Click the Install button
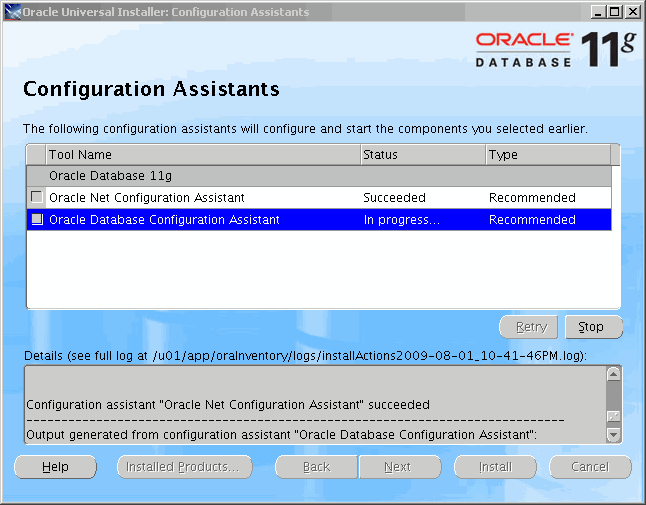This screenshot has height=505, width=646. (495, 467)
